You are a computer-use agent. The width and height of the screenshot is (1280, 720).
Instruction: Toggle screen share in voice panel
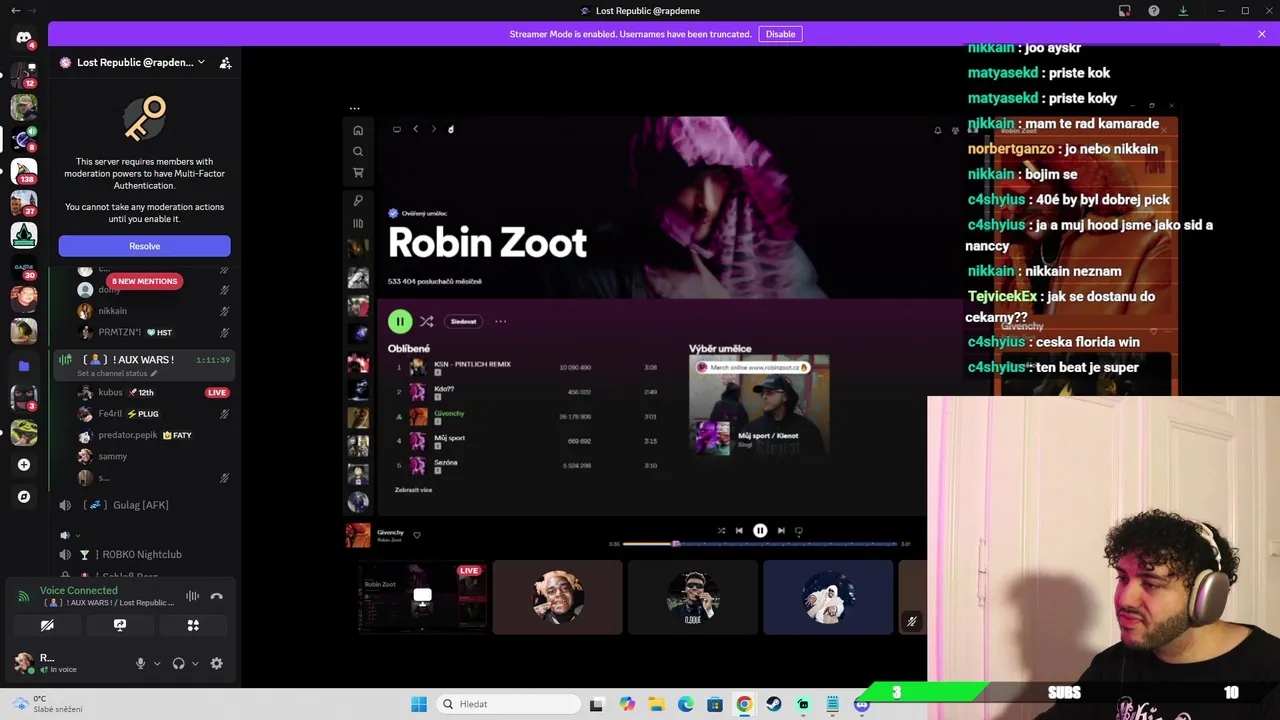pos(120,625)
